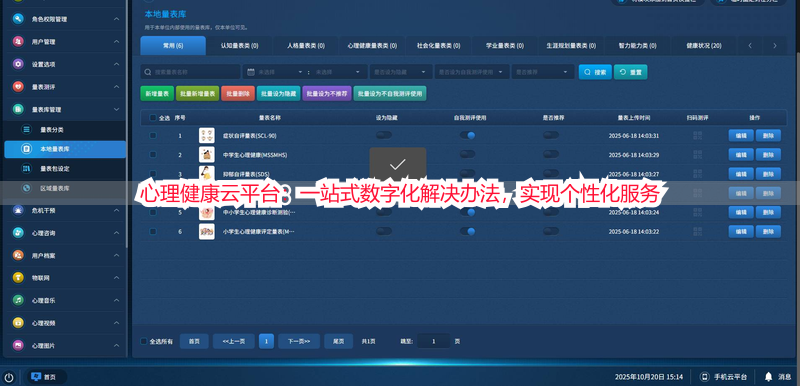Screen dimensions: 800x386
Task: Click the yellow icon beside 物联网
Action: coord(18,277)
